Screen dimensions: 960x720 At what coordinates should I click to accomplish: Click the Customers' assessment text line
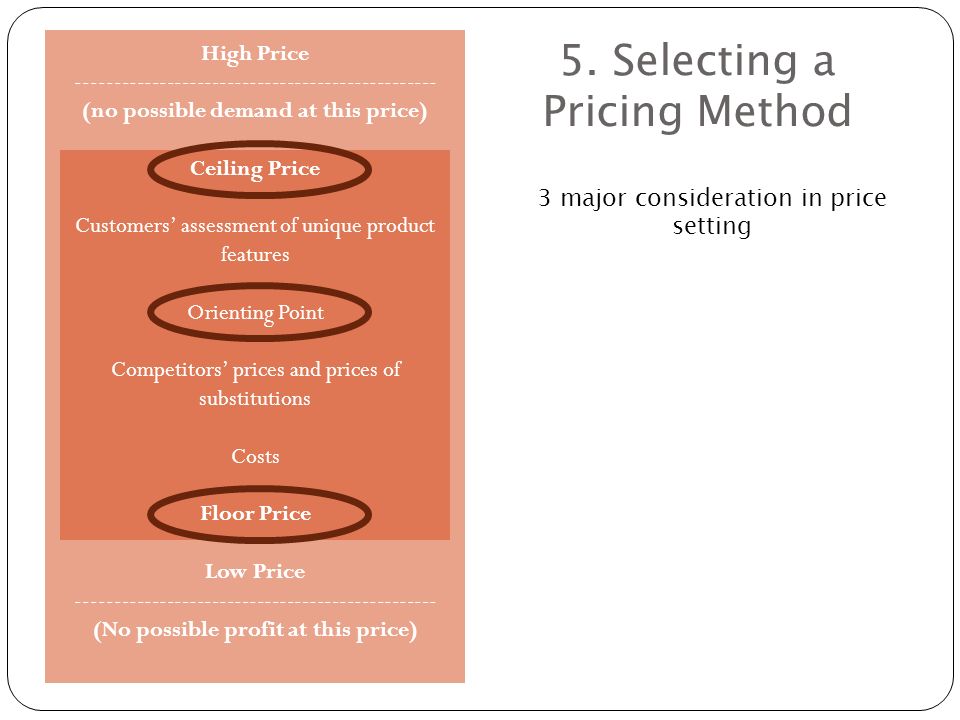(x=255, y=226)
